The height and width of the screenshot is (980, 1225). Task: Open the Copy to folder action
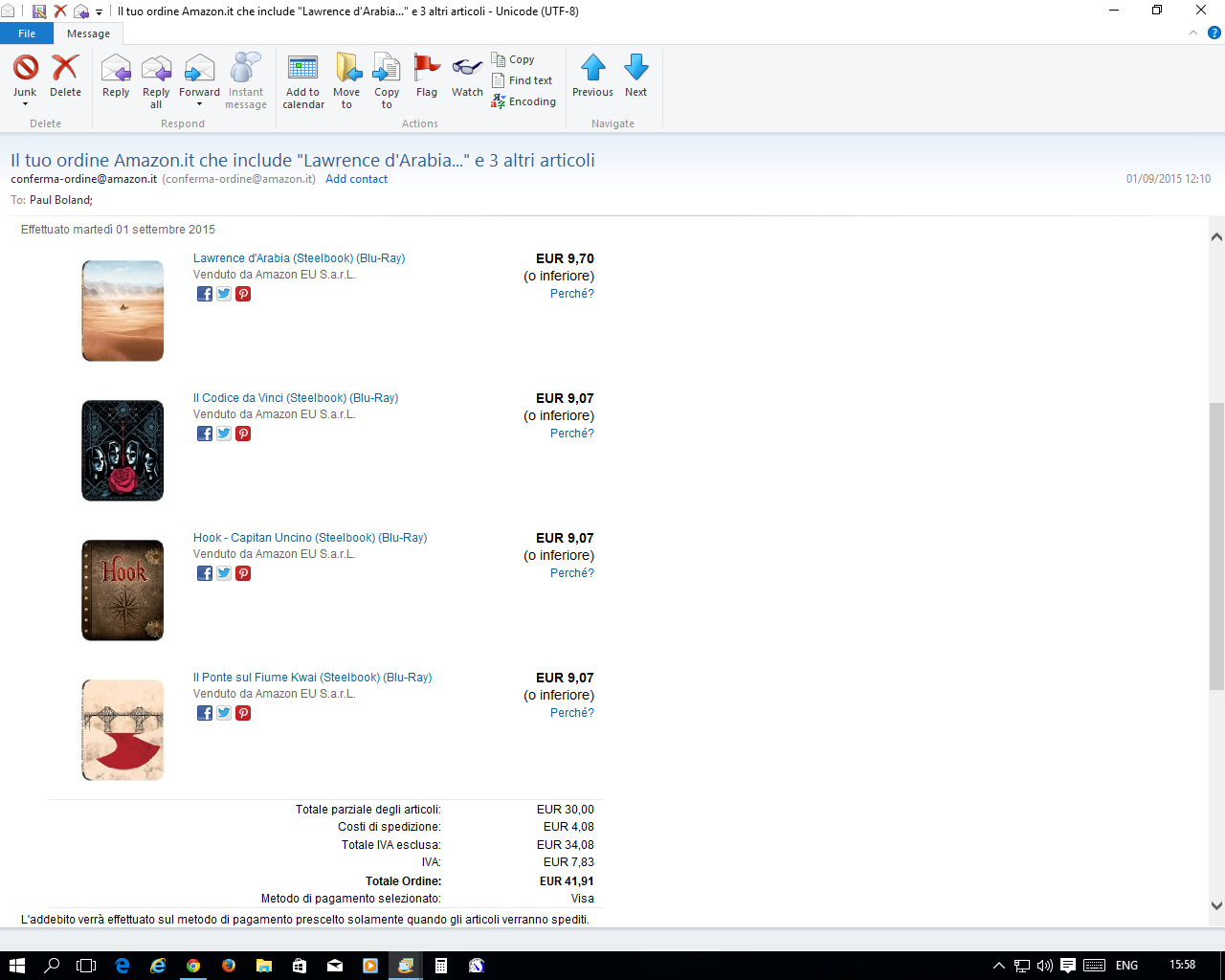387,80
